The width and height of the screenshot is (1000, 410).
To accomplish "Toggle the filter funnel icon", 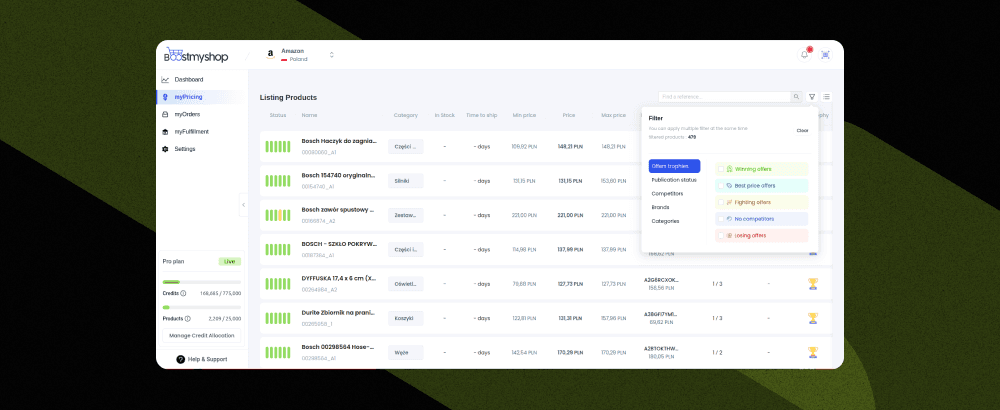I will [x=812, y=97].
